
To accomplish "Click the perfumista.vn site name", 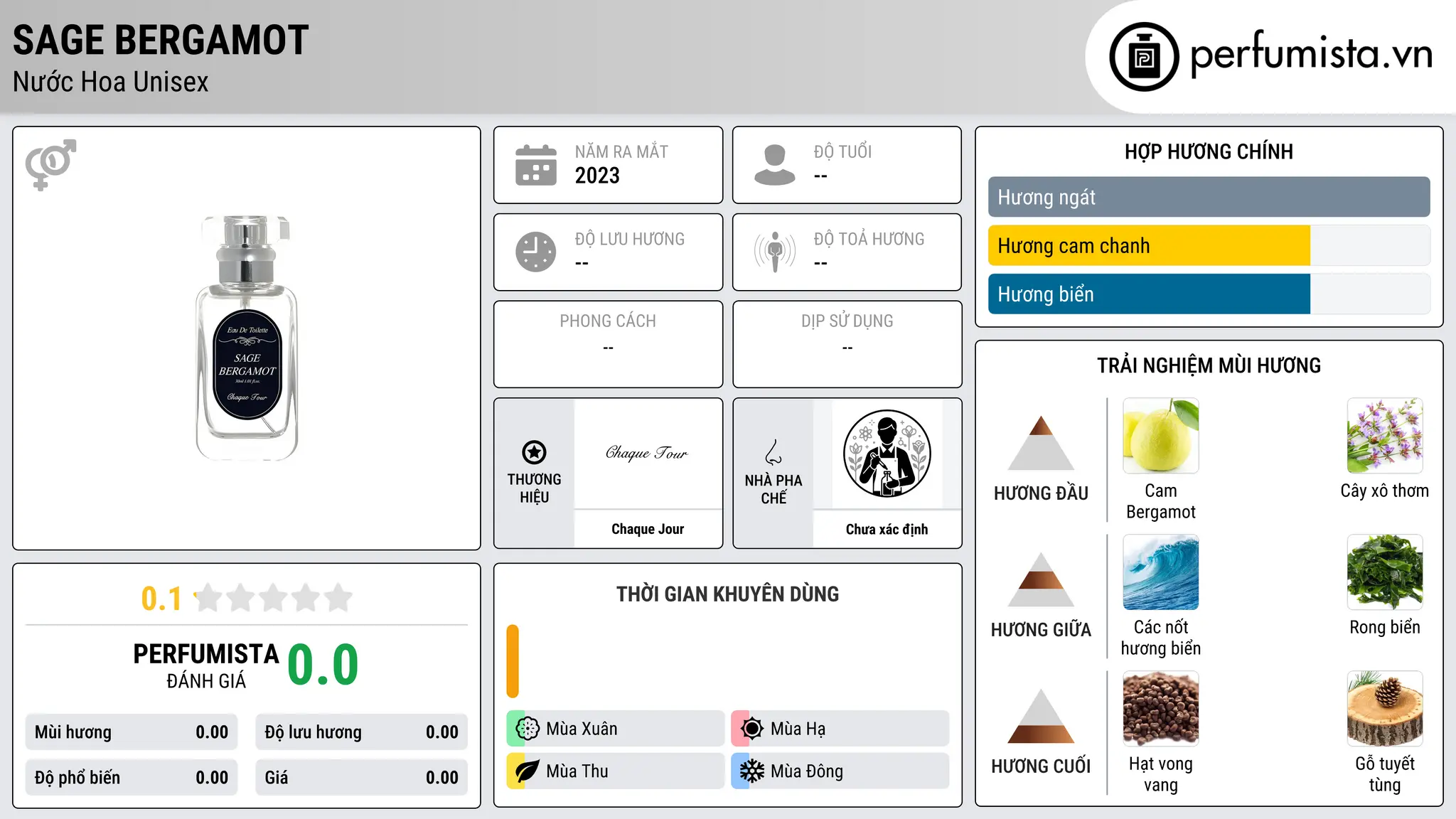I will point(1312,54).
